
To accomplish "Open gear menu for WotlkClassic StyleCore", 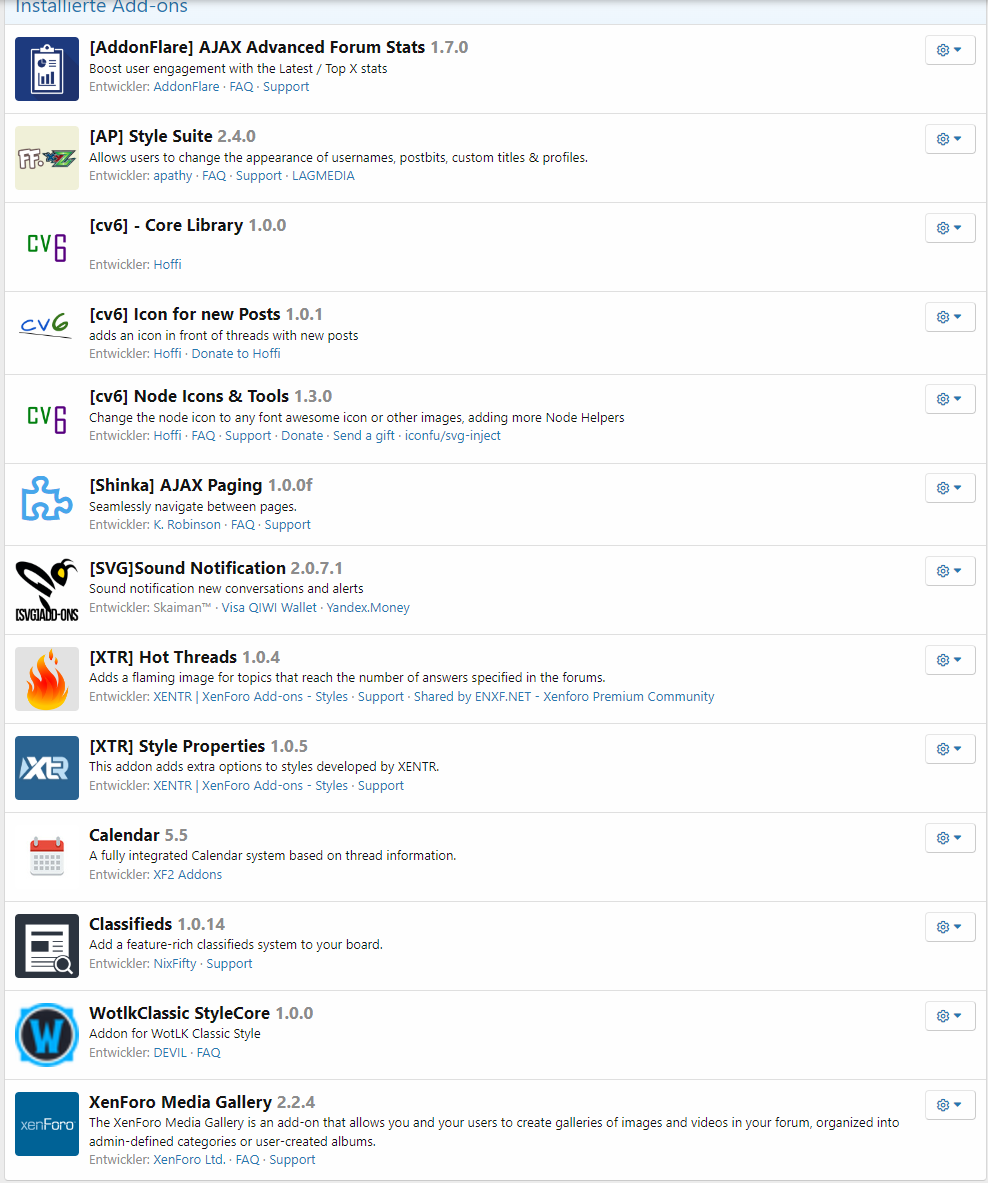I will click(950, 1016).
